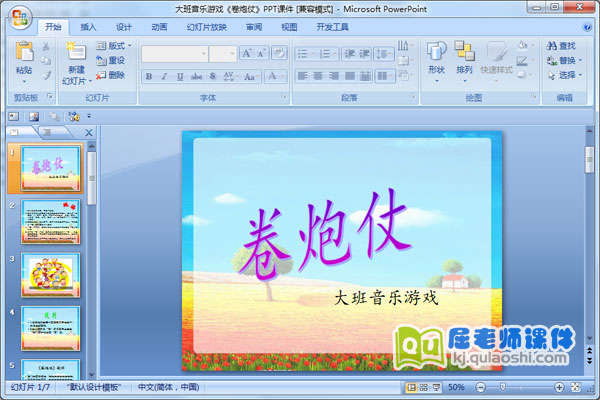This screenshot has height=400, width=600.
Task: Select slide 3 thumbnail with children
Action: click(51, 275)
